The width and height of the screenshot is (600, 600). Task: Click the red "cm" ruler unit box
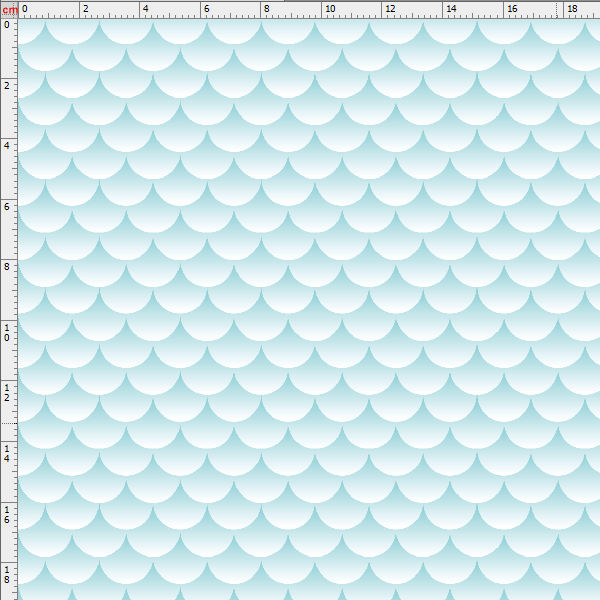[9, 10]
